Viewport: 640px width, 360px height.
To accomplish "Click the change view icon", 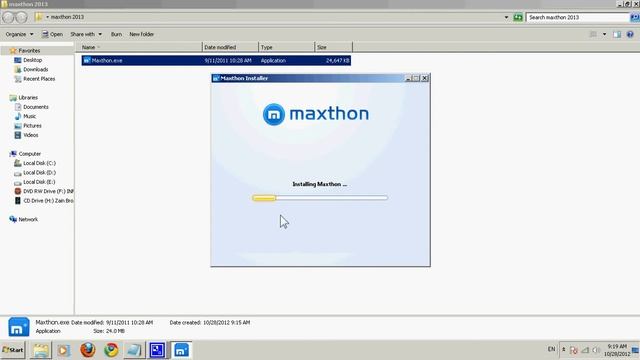I will click(x=593, y=34).
